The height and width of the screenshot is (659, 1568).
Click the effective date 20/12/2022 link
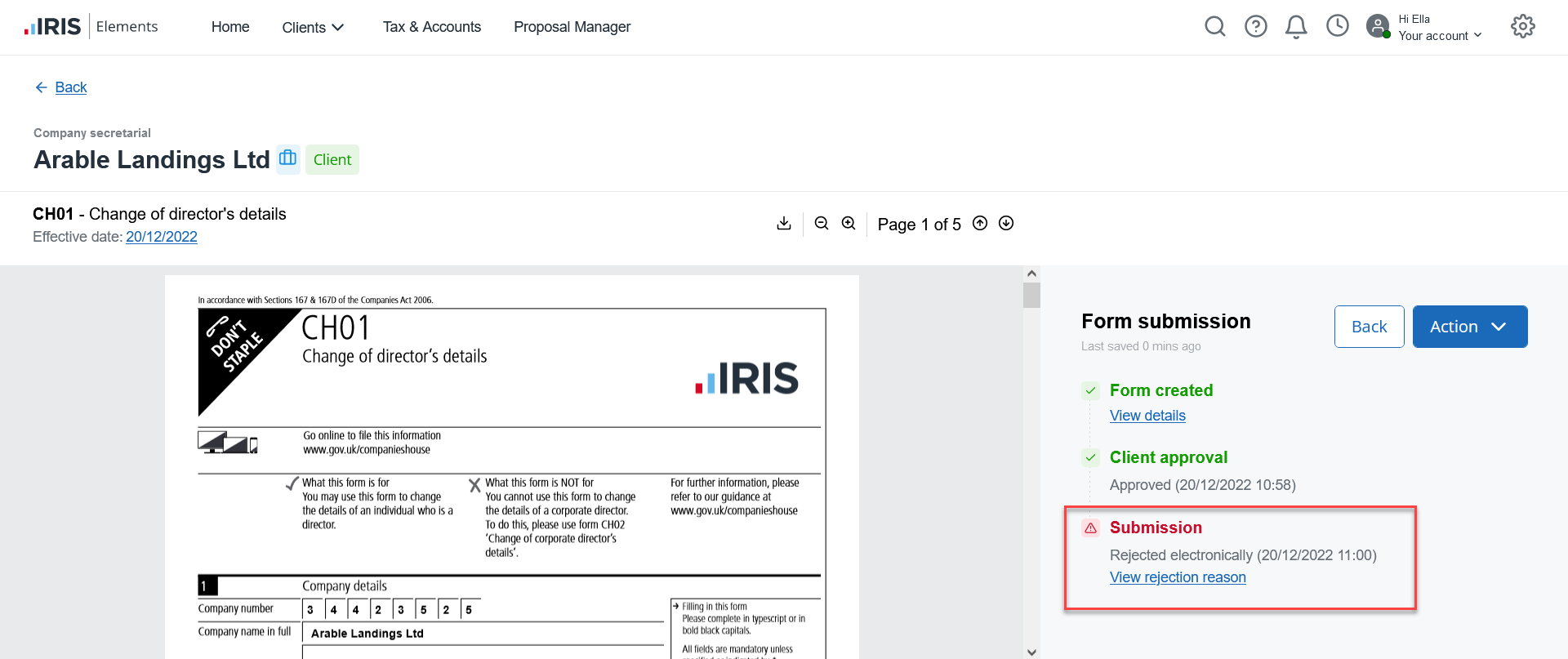162,237
